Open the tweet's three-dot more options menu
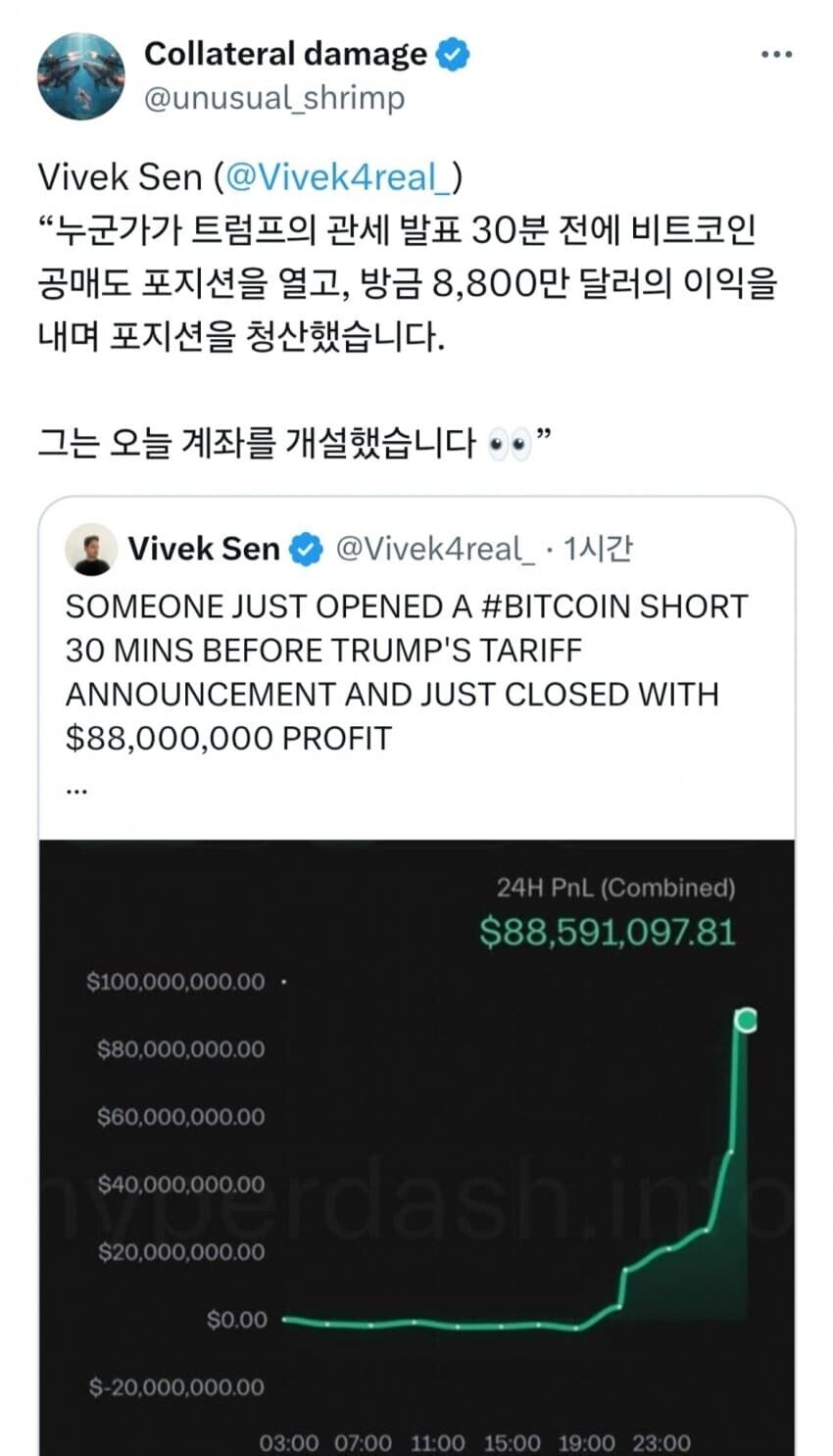833x1456 pixels. (775, 55)
